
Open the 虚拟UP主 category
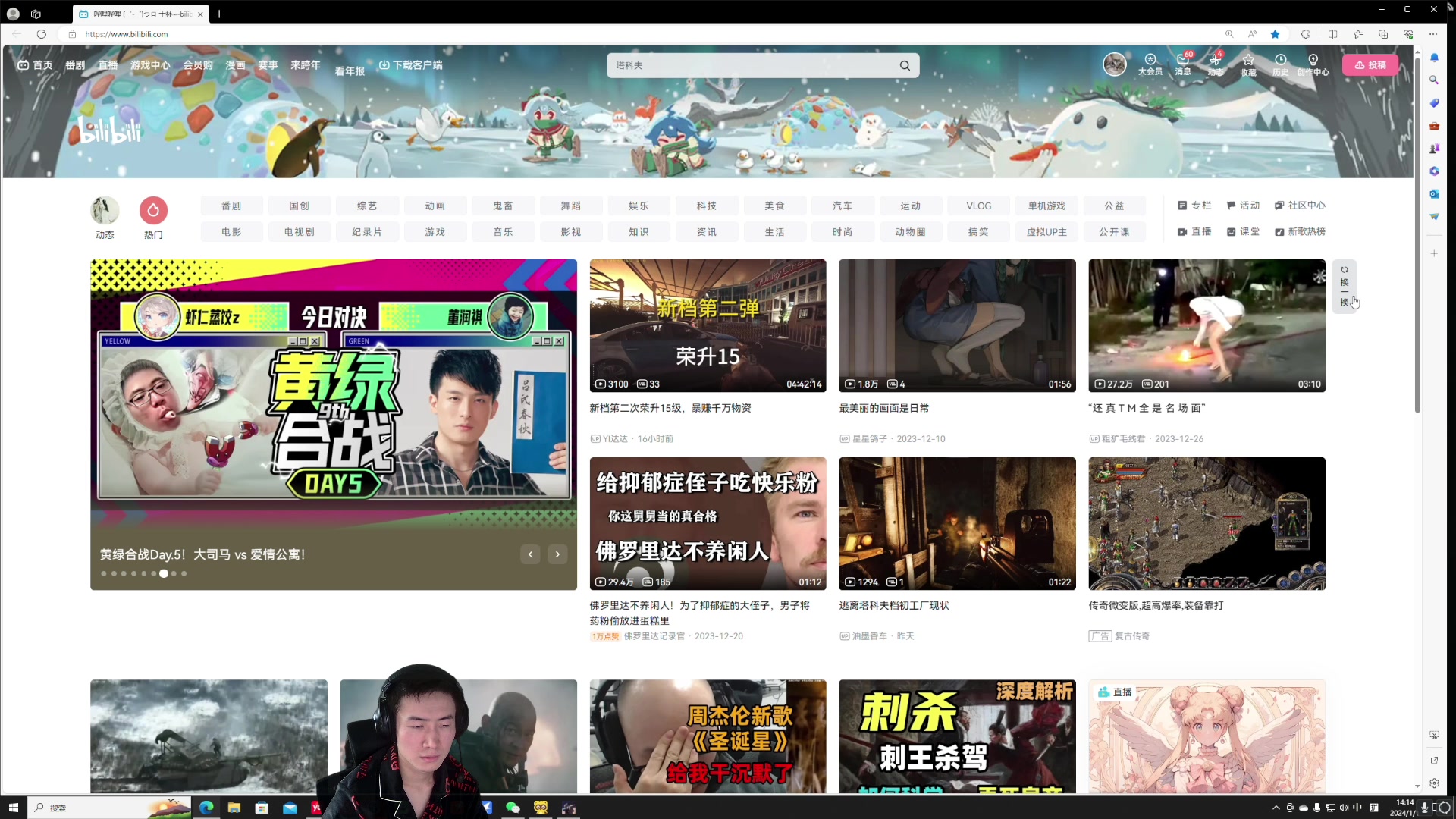point(1046,231)
